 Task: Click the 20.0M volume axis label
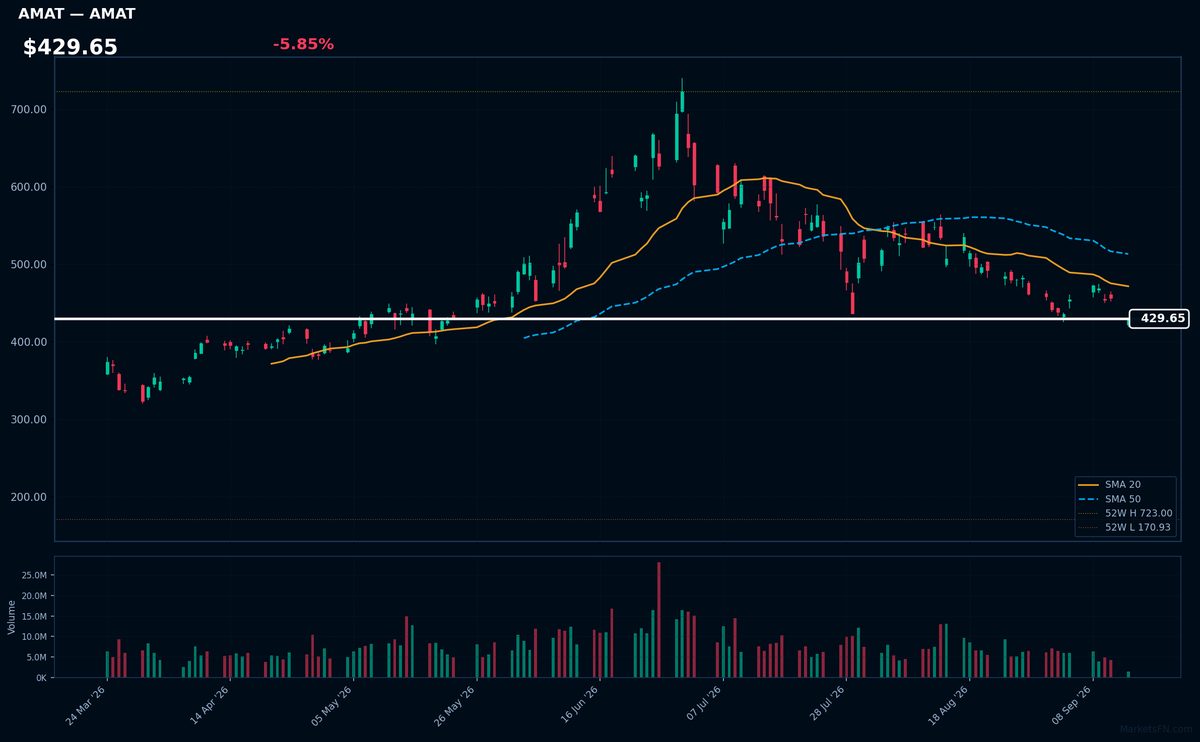(34, 596)
